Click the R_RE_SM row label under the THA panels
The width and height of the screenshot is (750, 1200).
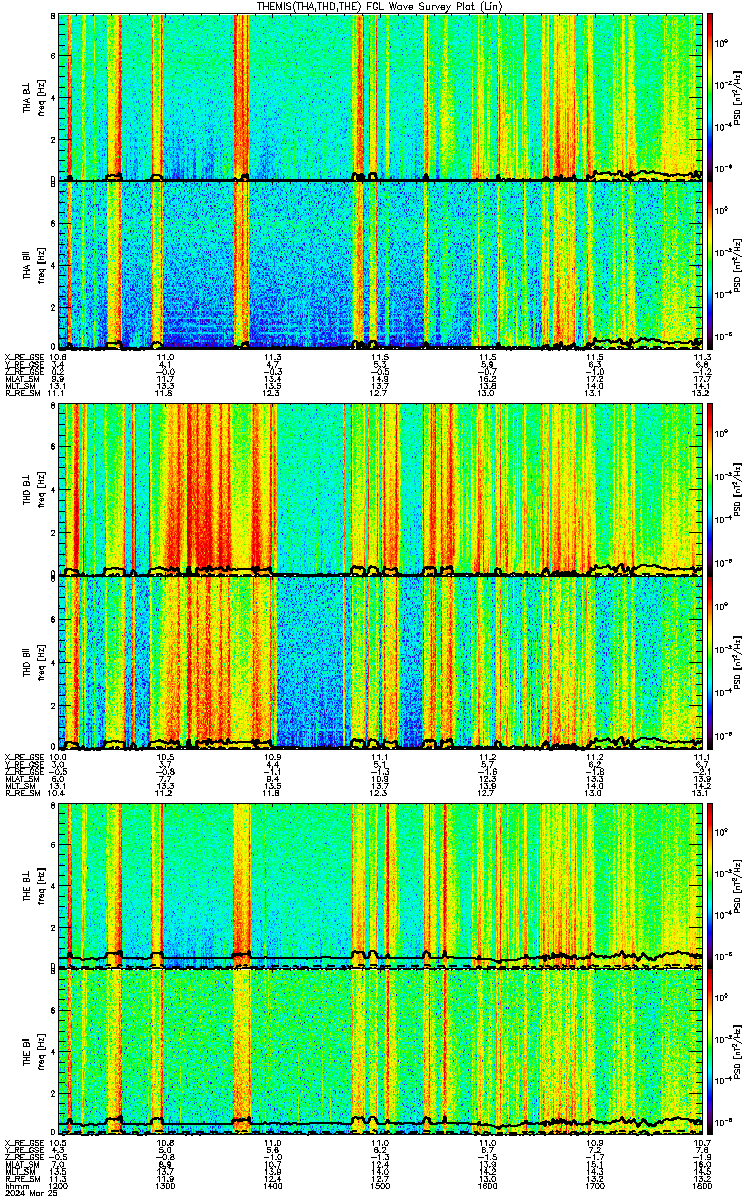point(22,393)
